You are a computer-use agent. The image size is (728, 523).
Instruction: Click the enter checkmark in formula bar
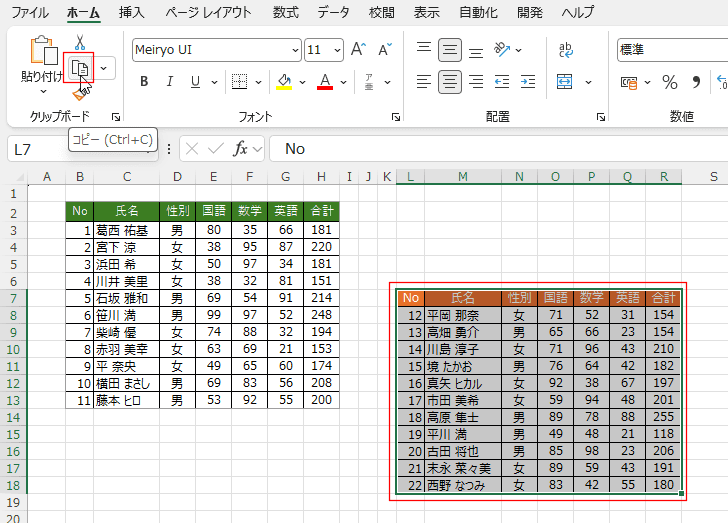[x=215, y=149]
